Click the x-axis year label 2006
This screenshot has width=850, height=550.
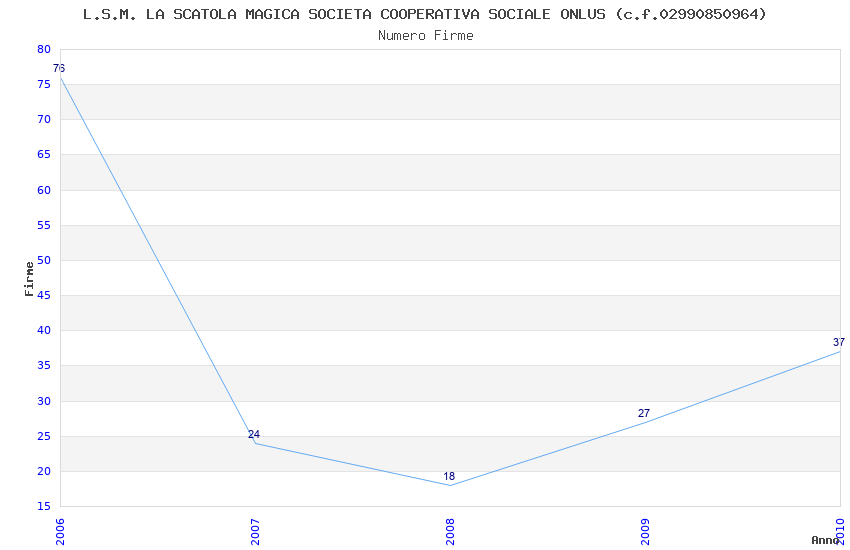click(60, 532)
